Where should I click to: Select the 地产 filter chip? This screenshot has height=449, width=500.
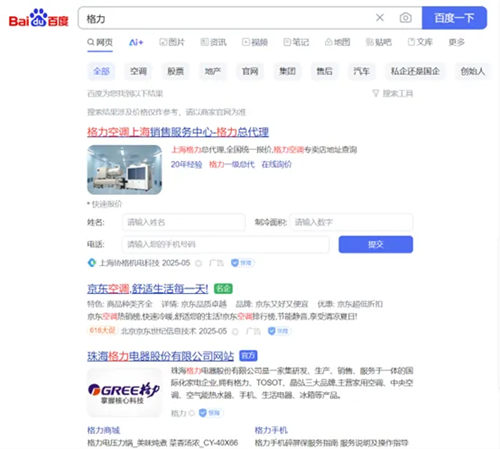tap(213, 71)
